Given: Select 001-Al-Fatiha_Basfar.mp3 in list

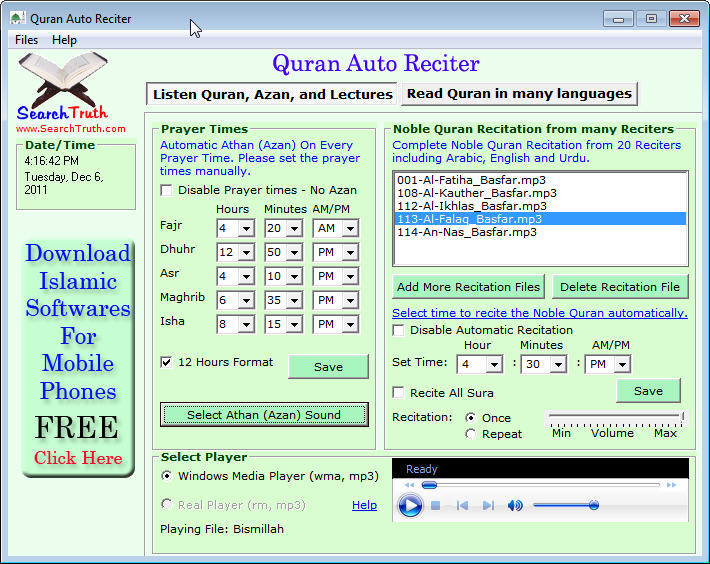Looking at the screenshot, I should pos(540,180).
